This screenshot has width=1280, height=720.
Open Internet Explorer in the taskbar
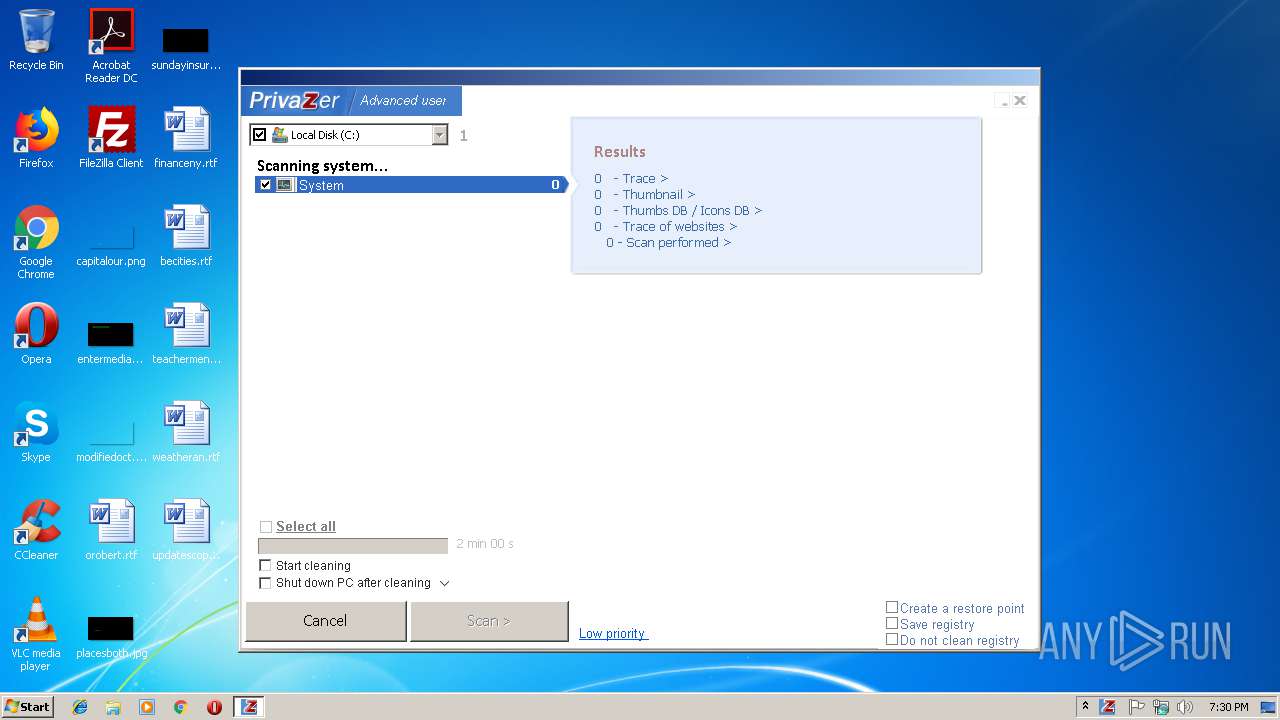coord(80,707)
